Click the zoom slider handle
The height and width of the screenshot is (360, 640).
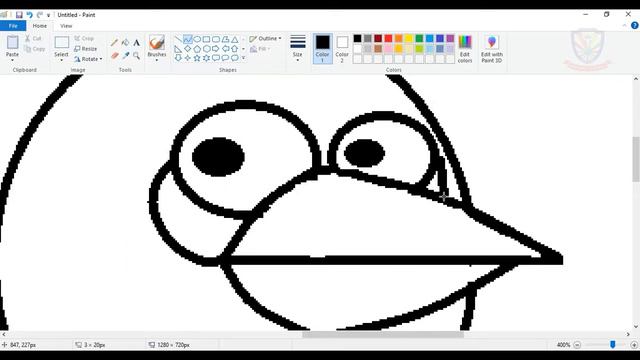pyautogui.click(x=613, y=345)
